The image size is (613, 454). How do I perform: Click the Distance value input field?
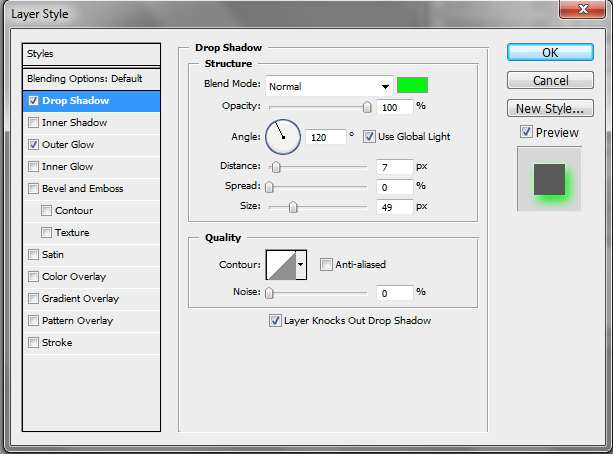point(396,166)
